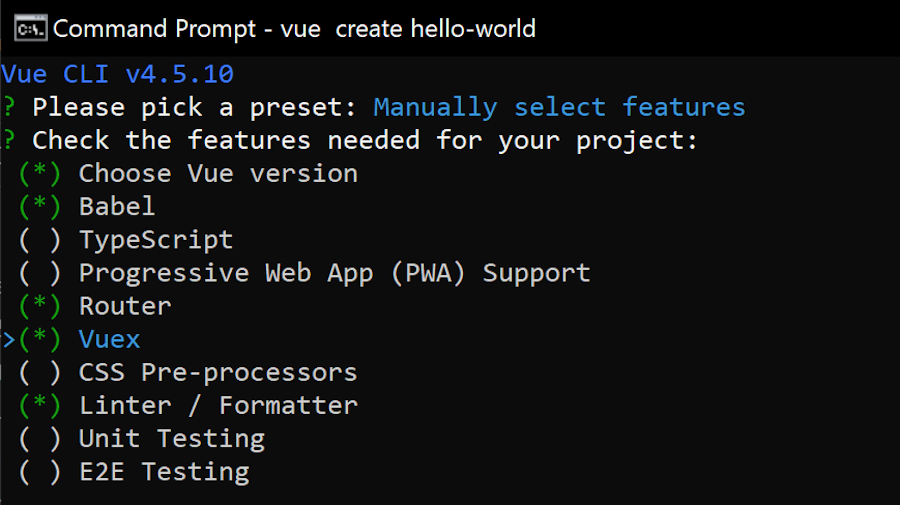Click the green question mark before Check

coord(9,141)
